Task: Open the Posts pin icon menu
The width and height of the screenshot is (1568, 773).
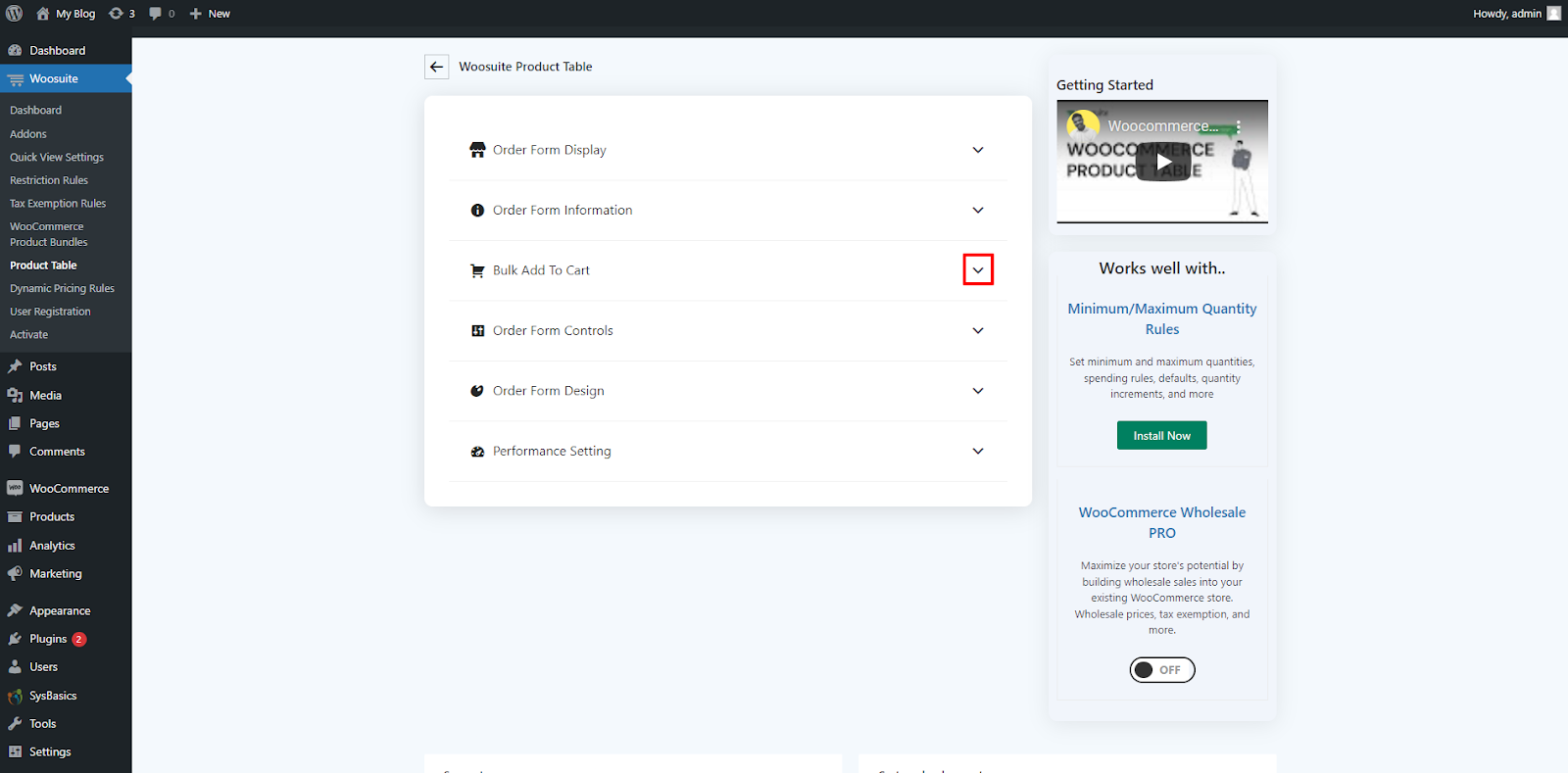Action: [x=15, y=366]
